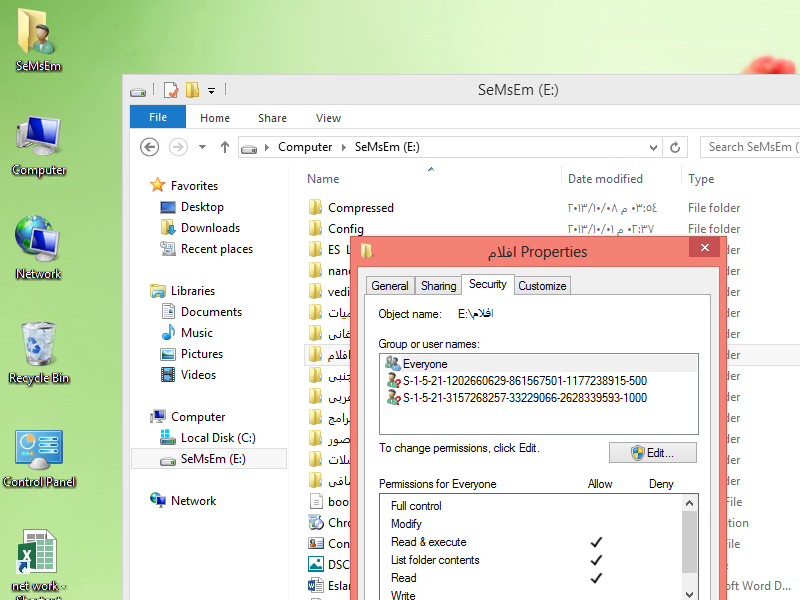Open the View ribbon tab
800x600 pixels.
point(328,118)
